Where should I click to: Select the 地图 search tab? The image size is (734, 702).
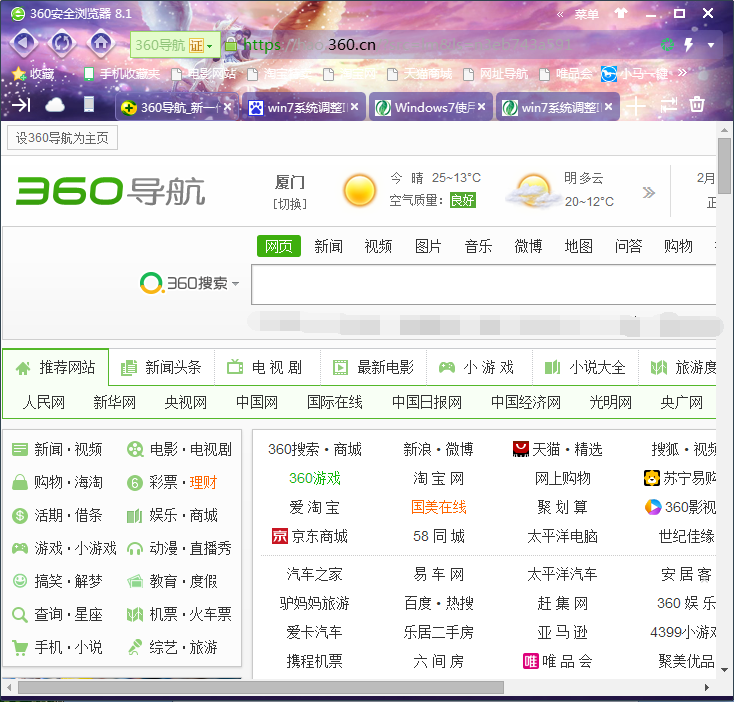tap(578, 246)
